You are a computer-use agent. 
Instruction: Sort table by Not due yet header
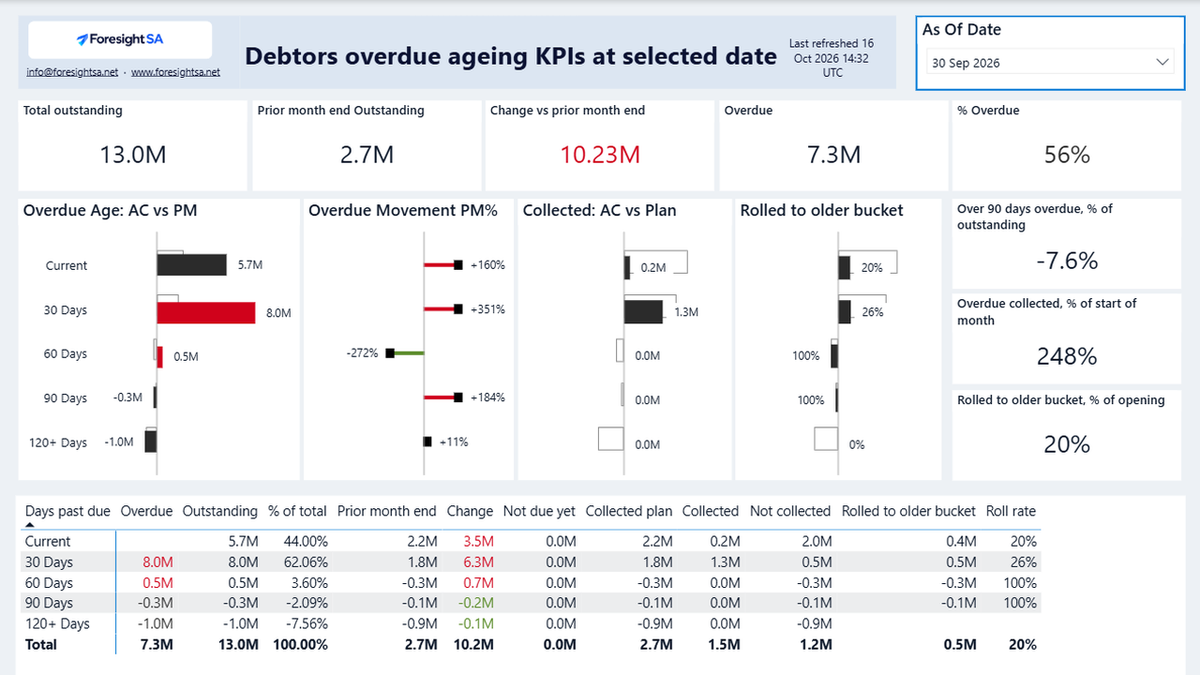[539, 511]
